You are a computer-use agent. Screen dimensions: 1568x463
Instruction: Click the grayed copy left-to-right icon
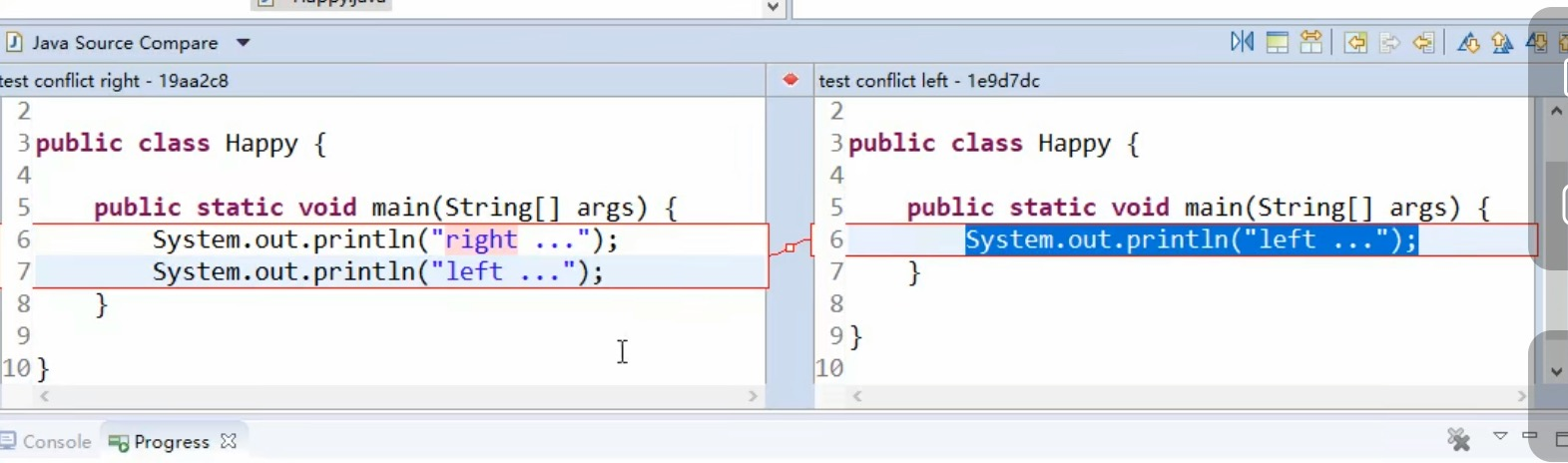pyautogui.click(x=1389, y=42)
